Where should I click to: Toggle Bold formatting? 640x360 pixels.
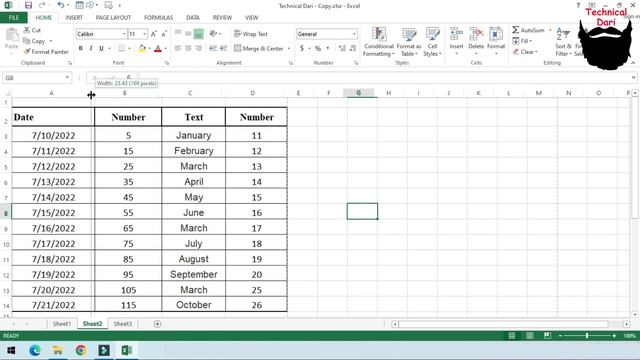[81, 48]
